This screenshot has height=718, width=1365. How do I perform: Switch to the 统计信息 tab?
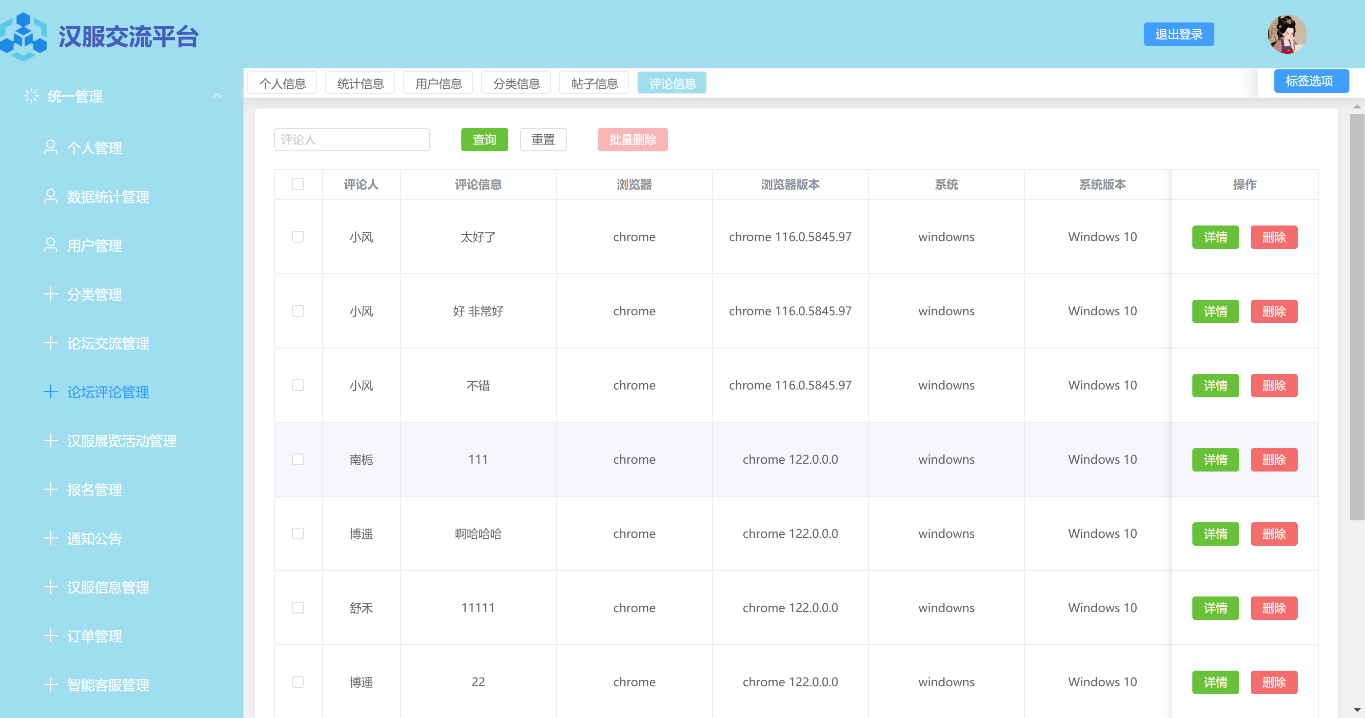coord(360,83)
